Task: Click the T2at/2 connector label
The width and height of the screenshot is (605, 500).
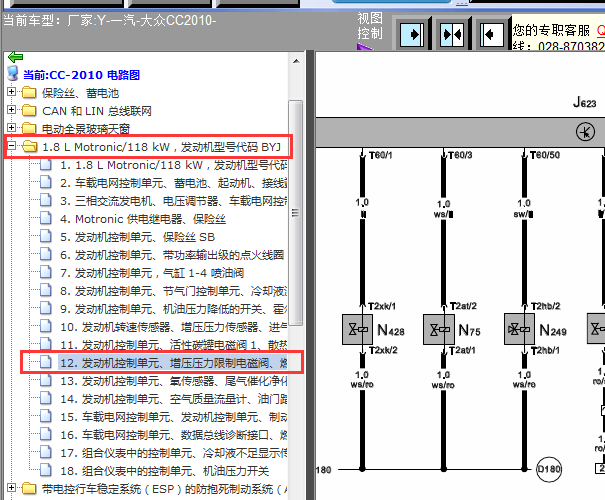Action: point(463,306)
